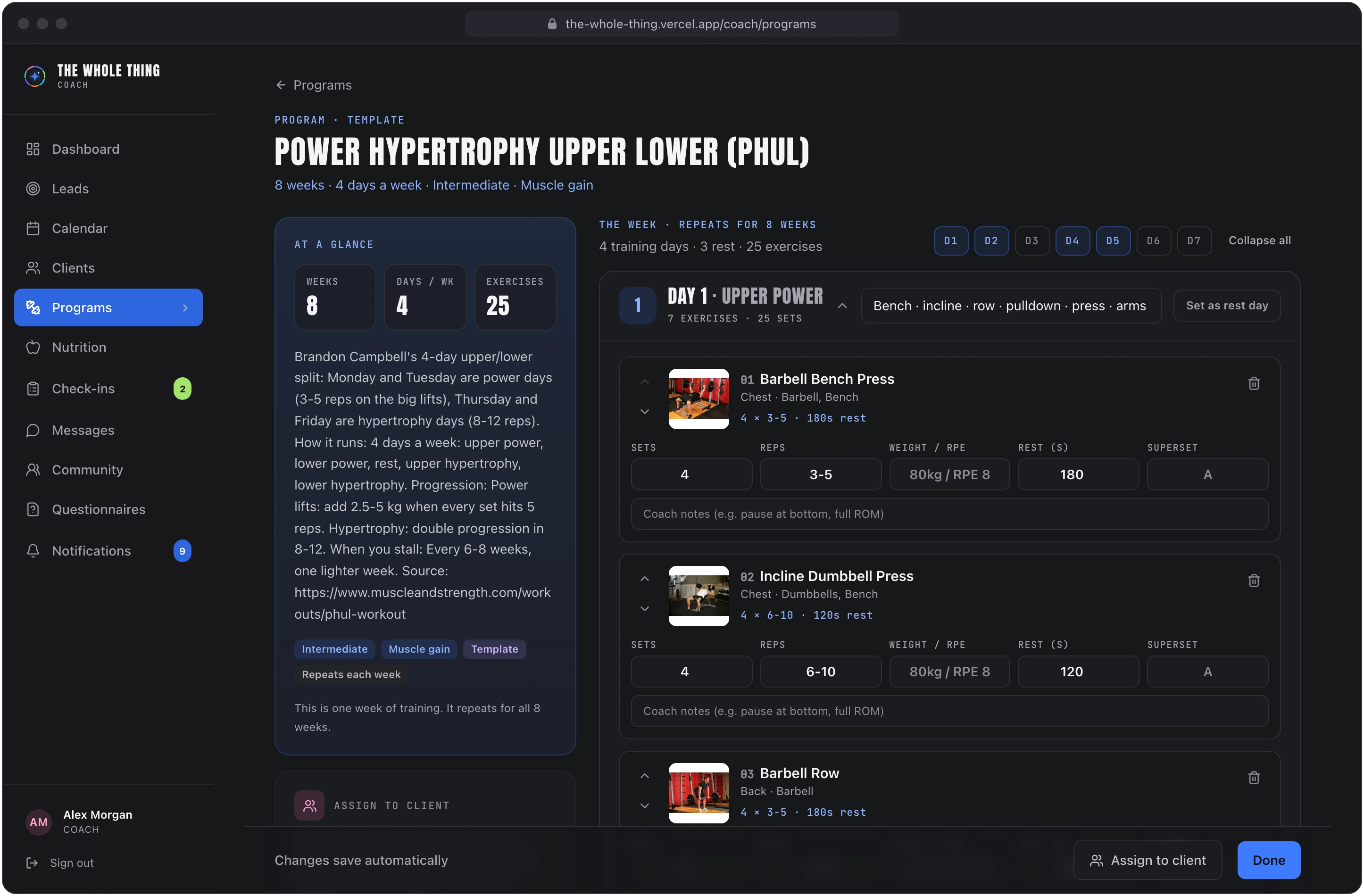Open the Messages section
Image resolution: width=1364 pixels, height=896 pixels.
tap(108, 430)
